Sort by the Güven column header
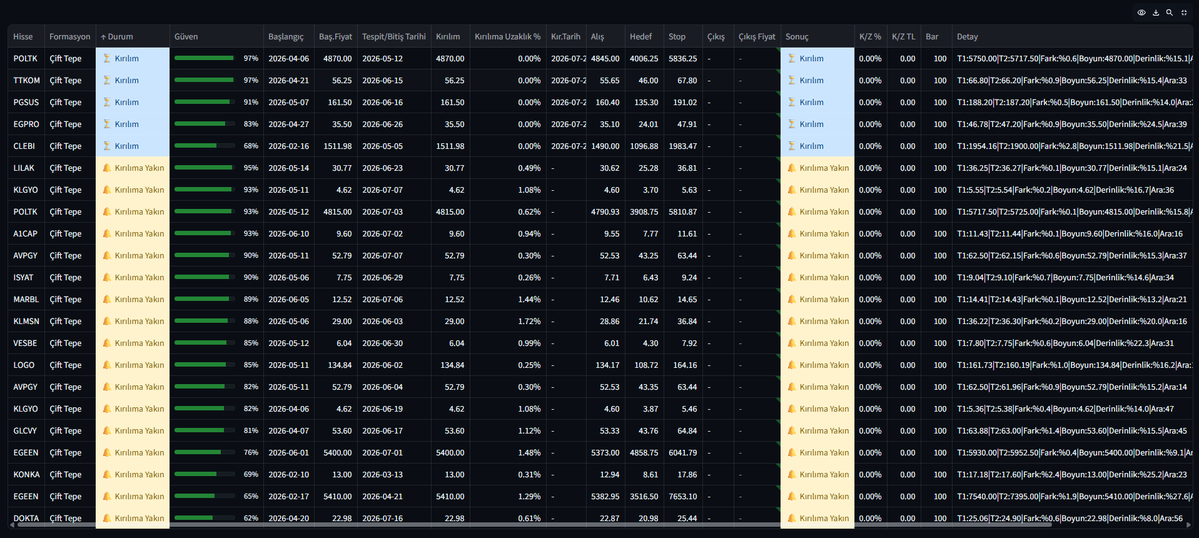Screen dimensions: 1199x538 click(216, 37)
